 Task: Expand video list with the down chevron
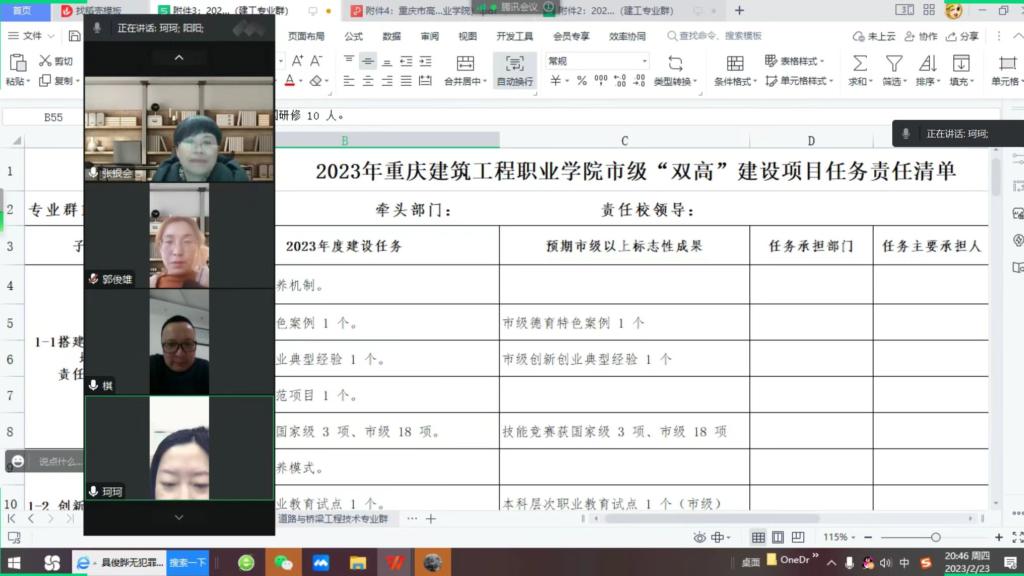point(179,517)
